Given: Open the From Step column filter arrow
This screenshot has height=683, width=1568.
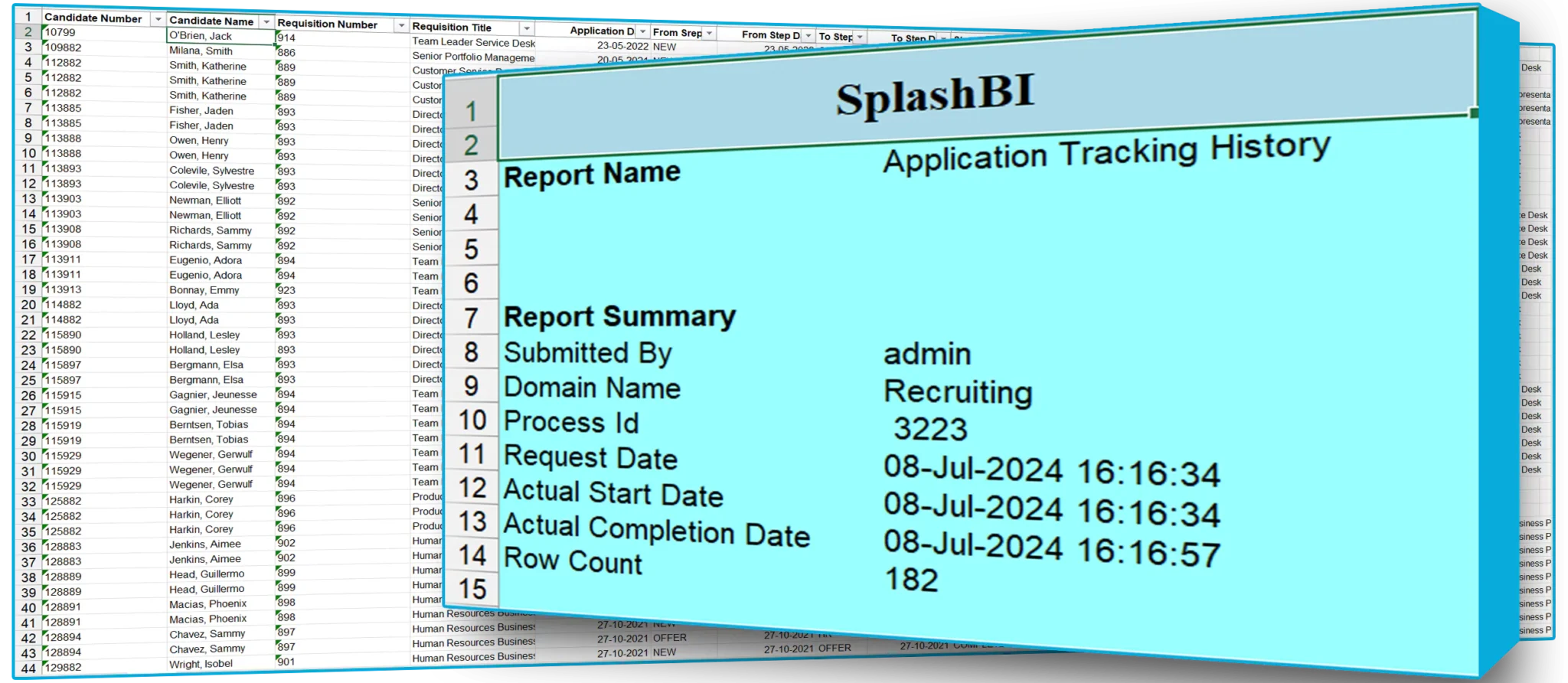Looking at the screenshot, I should click(709, 34).
